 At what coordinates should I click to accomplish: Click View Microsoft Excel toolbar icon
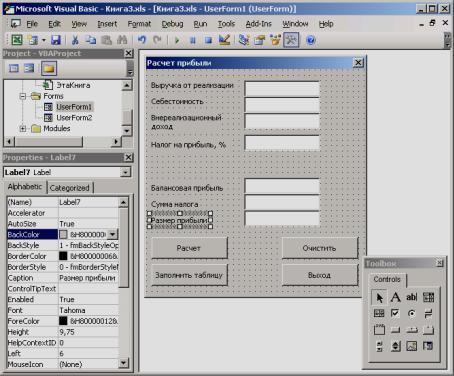[17, 40]
